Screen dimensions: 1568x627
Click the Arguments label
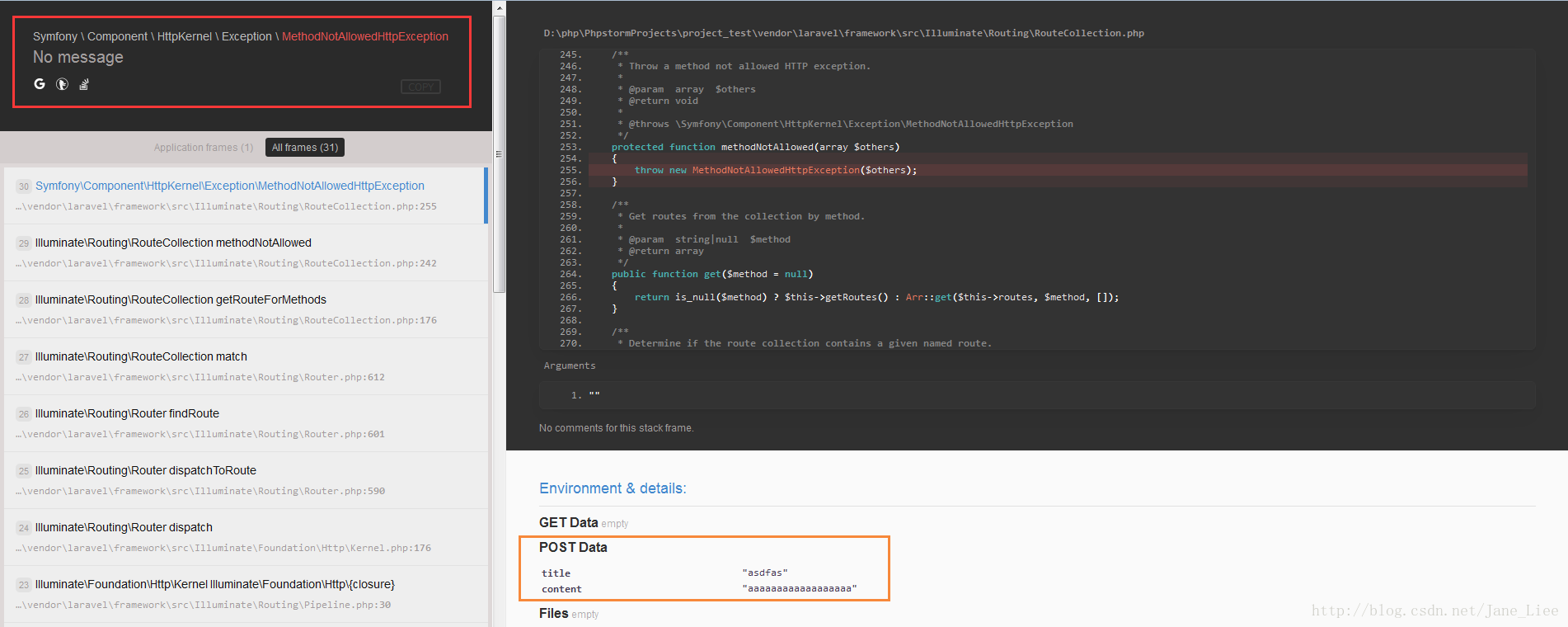pyautogui.click(x=570, y=365)
